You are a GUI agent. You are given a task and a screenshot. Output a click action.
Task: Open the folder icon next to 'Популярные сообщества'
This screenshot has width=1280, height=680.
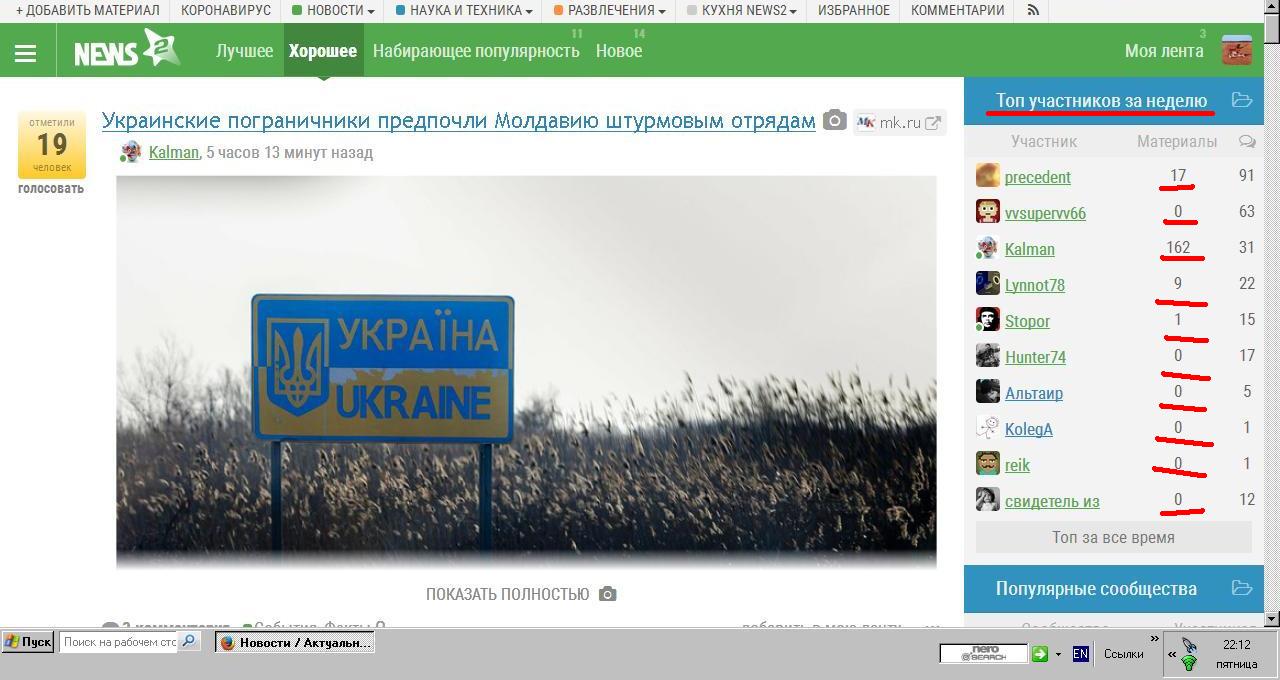1242,588
